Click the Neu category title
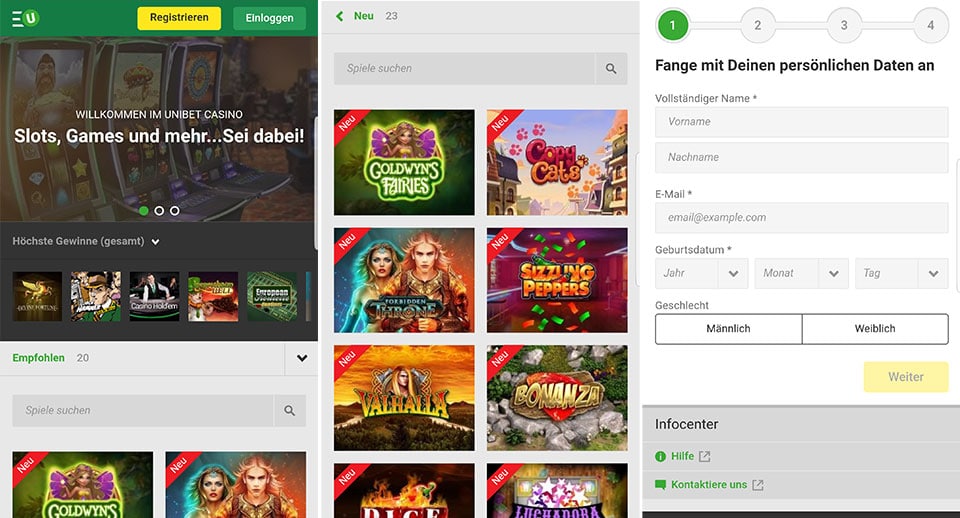Viewport: 960px width, 518px height. (364, 16)
